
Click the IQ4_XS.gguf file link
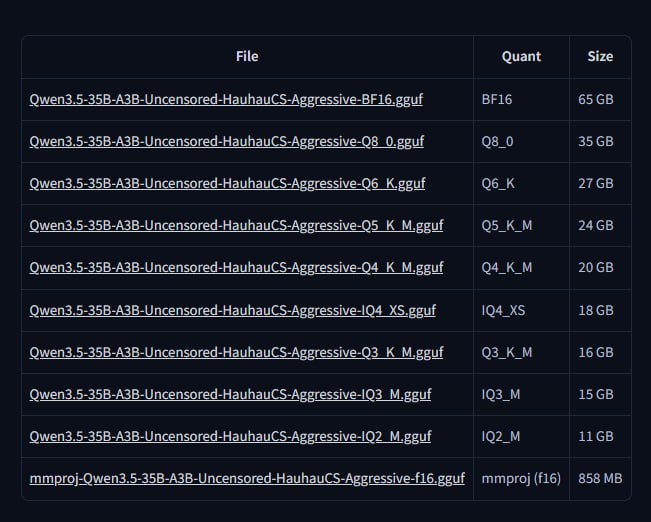click(232, 310)
